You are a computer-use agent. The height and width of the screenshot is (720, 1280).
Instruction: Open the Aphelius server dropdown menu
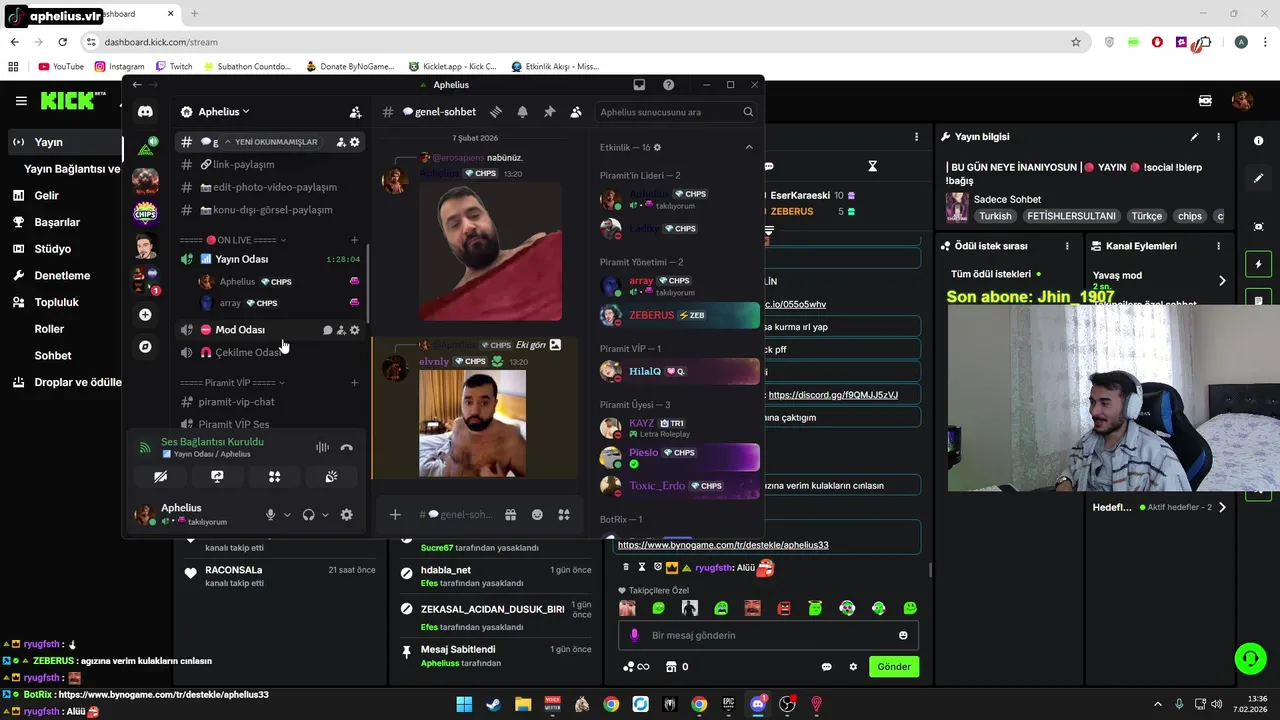[x=224, y=112]
